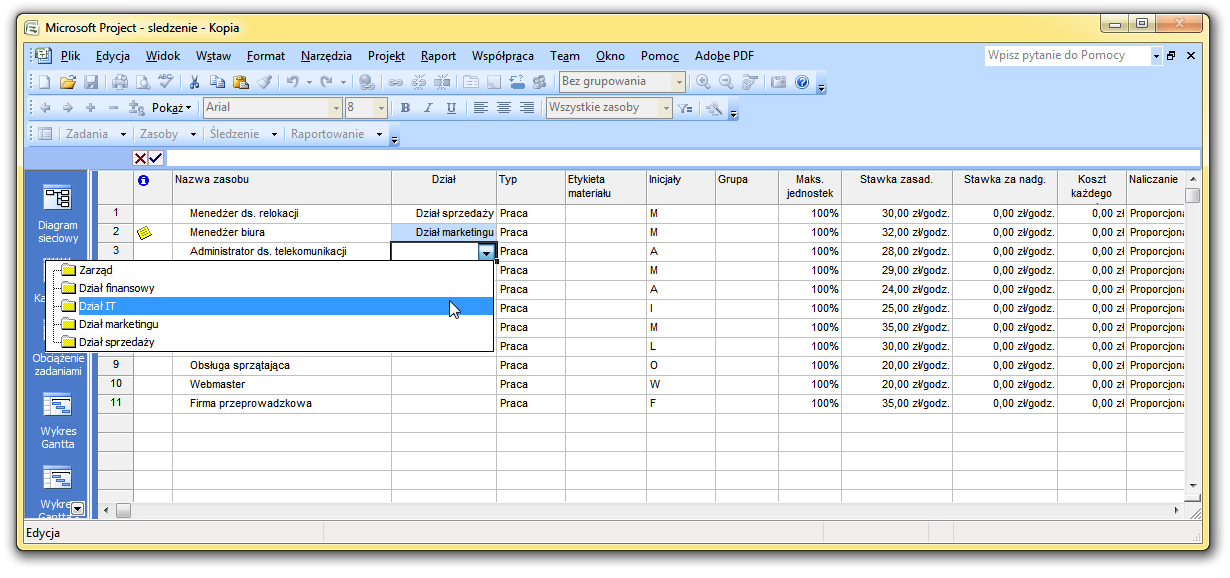Toggle Italic formatting
Image resolution: width=1230 pixels, height=578 pixels.
click(428, 108)
